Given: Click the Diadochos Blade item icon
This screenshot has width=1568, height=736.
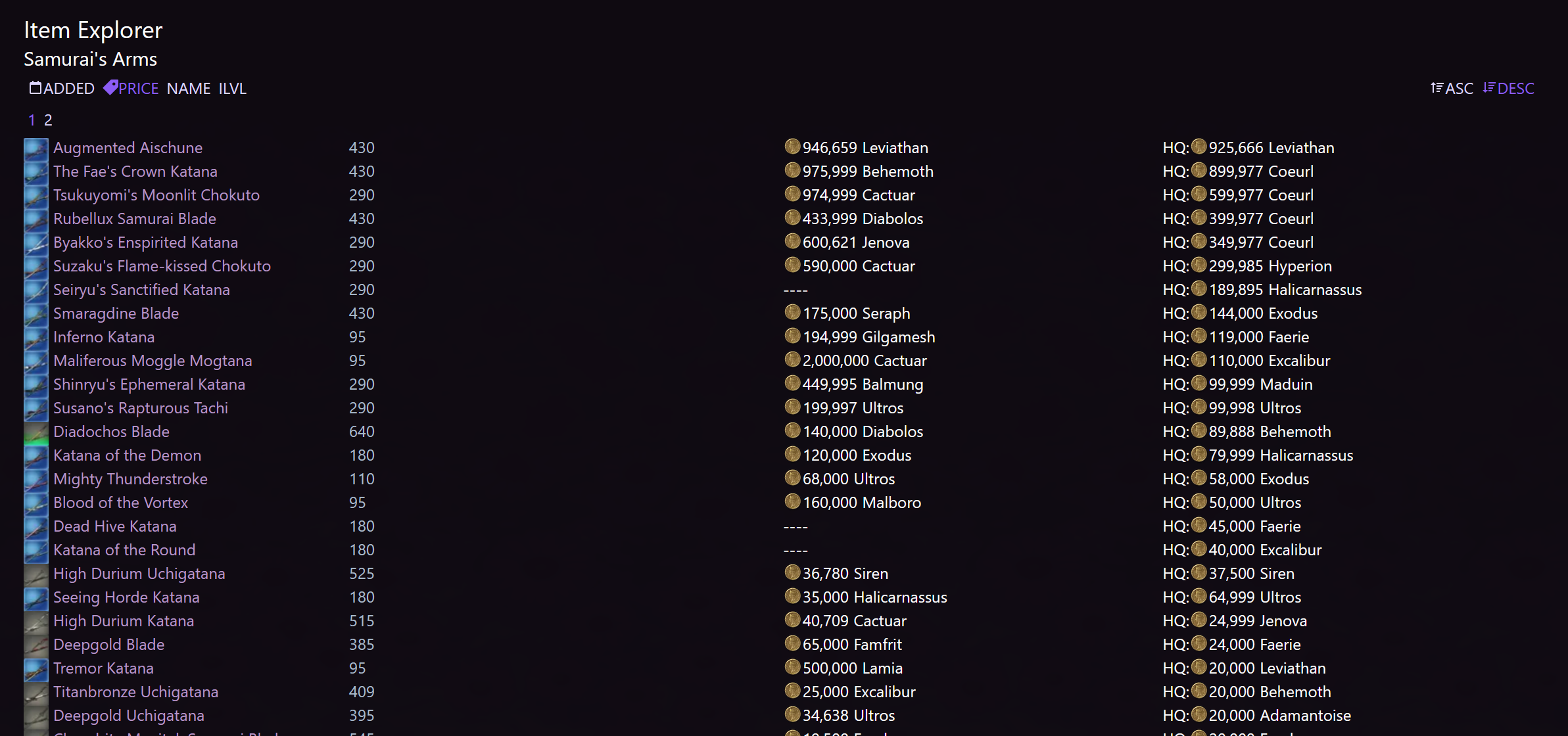Looking at the screenshot, I should pos(36,431).
